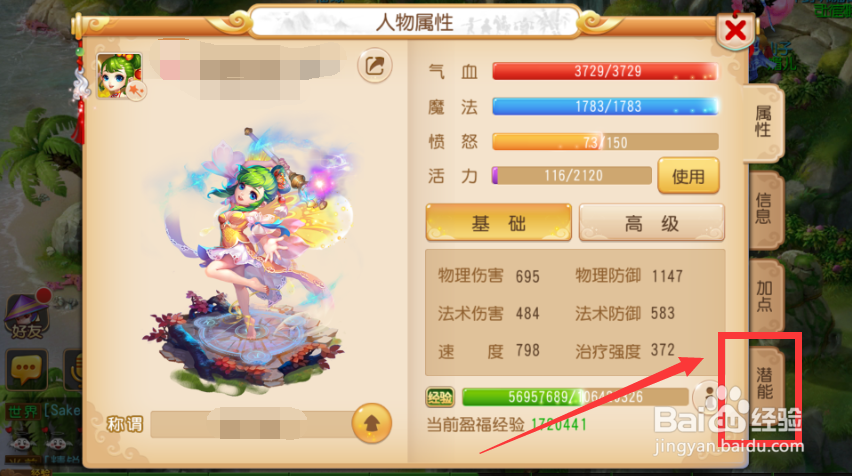Open the 加点 side tab
This screenshot has height=476, width=852.
pyautogui.click(x=765, y=296)
